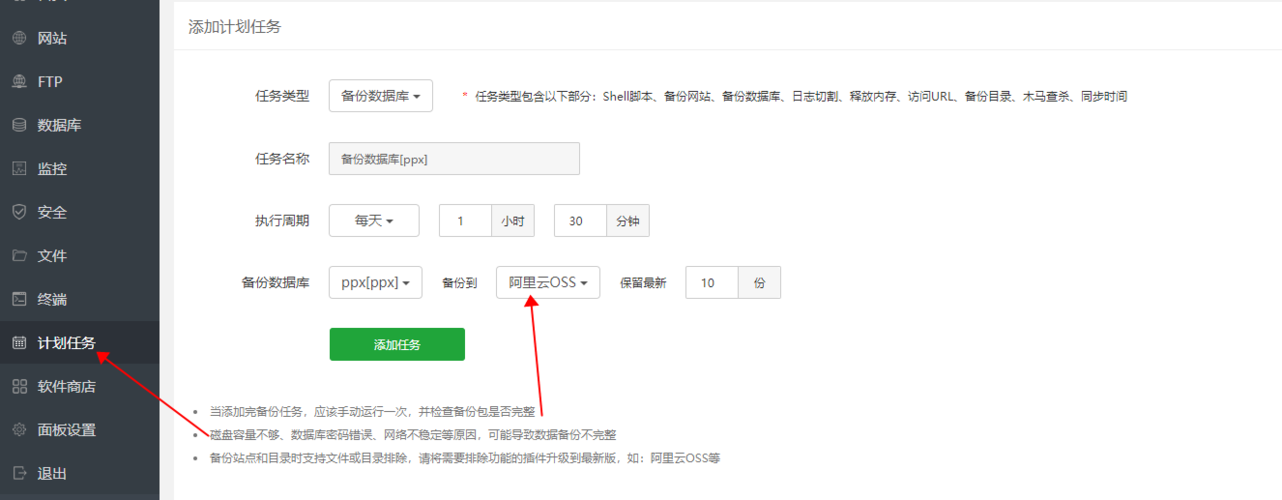Click the 保留最新 label
This screenshot has width=1282, height=500.
643,283
